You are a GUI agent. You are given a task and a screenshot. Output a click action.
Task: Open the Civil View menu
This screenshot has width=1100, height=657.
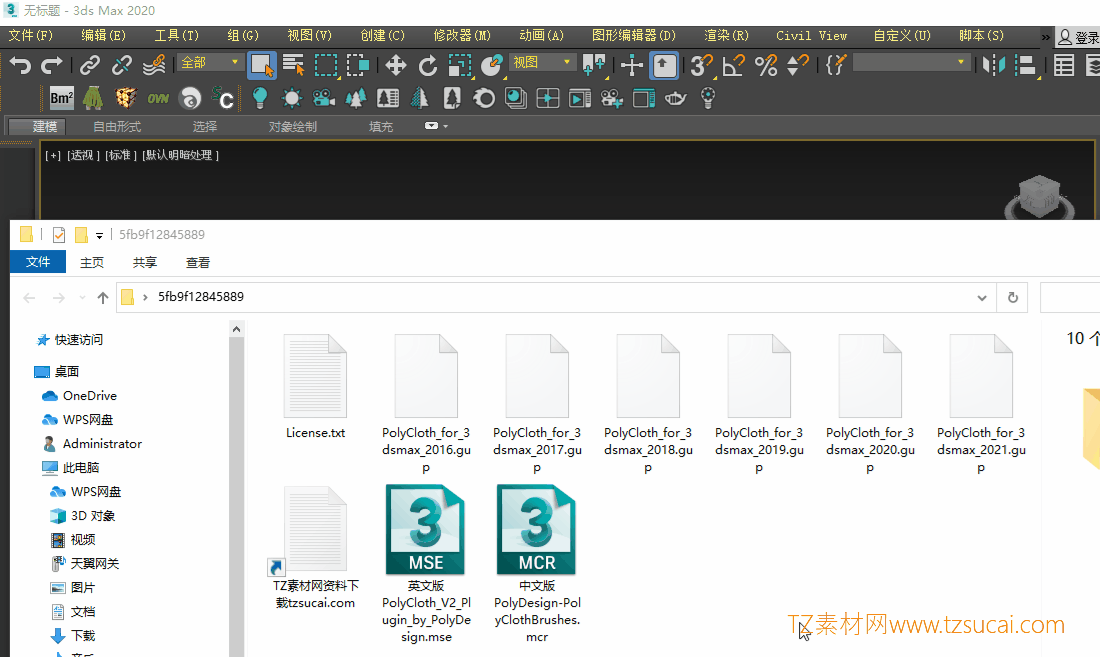811,35
